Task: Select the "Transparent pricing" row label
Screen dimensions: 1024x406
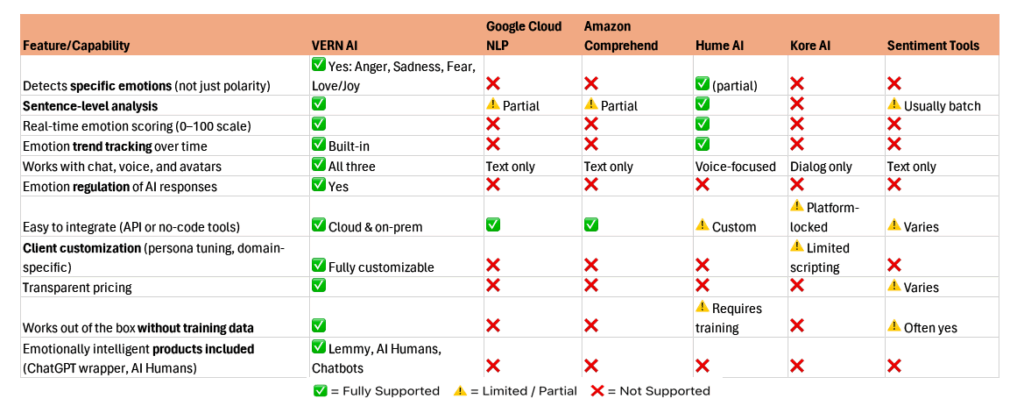Action: coord(78,286)
